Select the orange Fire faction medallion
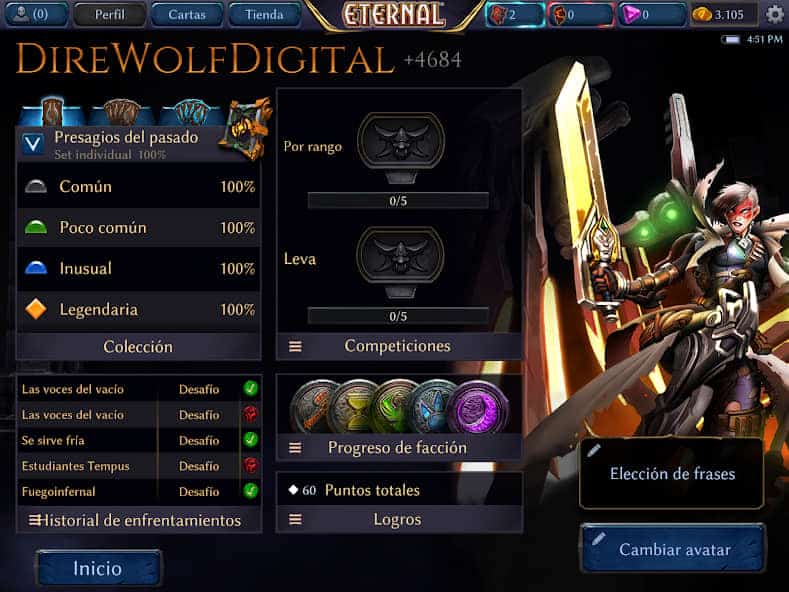Image resolution: width=789 pixels, height=592 pixels. 313,407
